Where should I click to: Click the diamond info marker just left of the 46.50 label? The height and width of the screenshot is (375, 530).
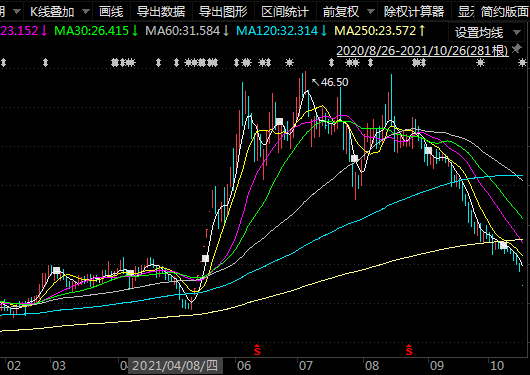click(332, 63)
